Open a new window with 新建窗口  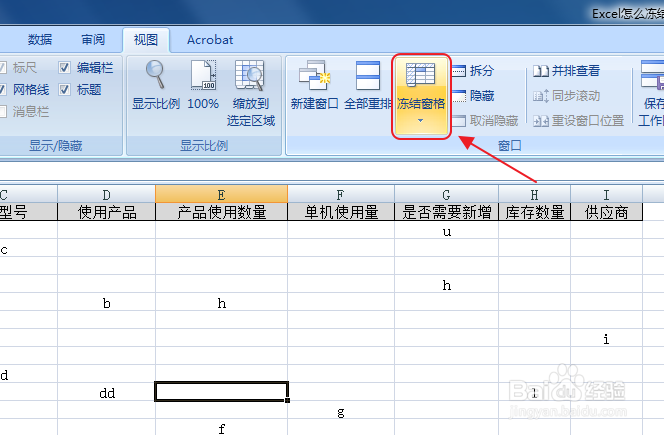pos(314,85)
